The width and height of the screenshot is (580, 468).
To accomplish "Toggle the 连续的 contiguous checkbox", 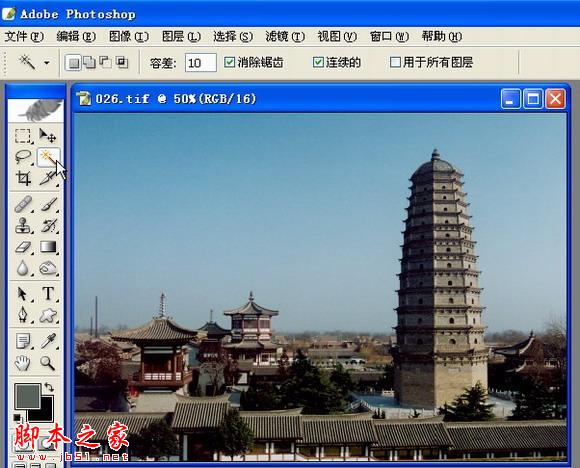I will (x=318, y=62).
